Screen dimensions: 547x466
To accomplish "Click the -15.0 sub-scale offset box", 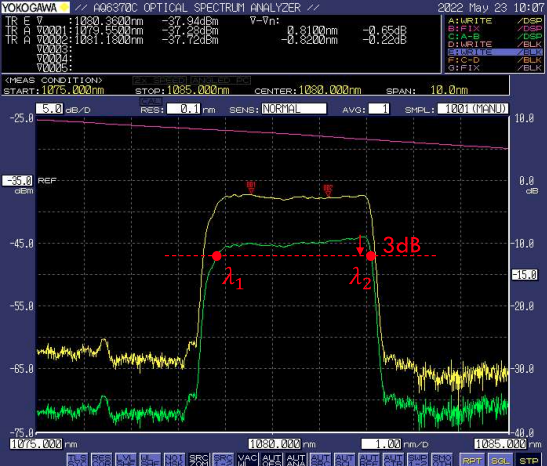I will [525, 275].
